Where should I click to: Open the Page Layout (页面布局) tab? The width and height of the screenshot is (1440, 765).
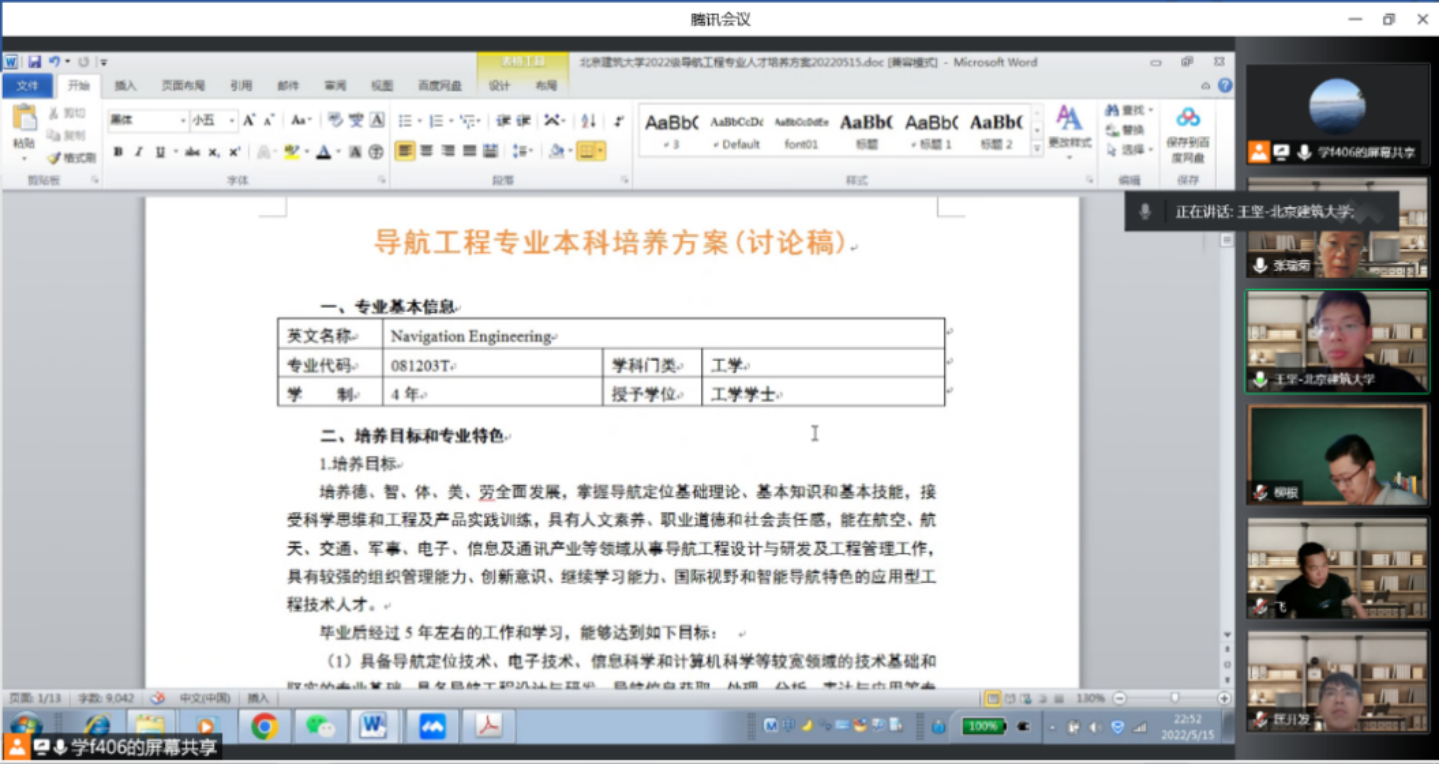point(183,86)
